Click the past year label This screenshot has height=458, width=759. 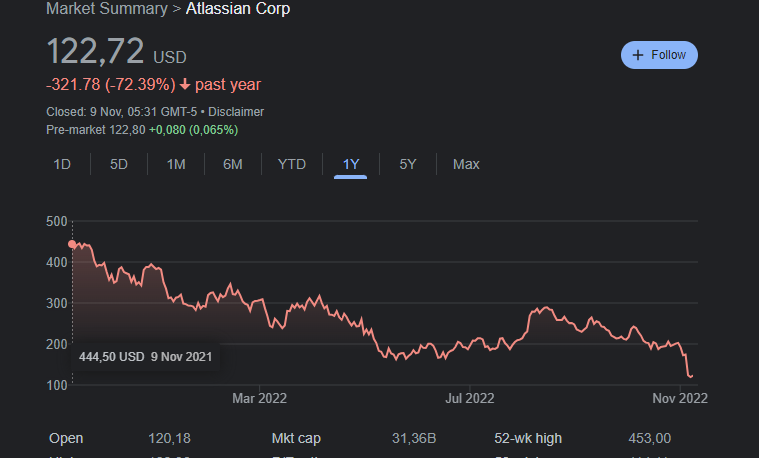pos(228,85)
